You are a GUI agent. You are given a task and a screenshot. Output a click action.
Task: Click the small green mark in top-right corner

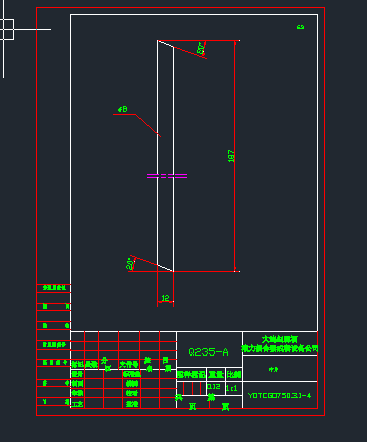(x=300, y=27)
